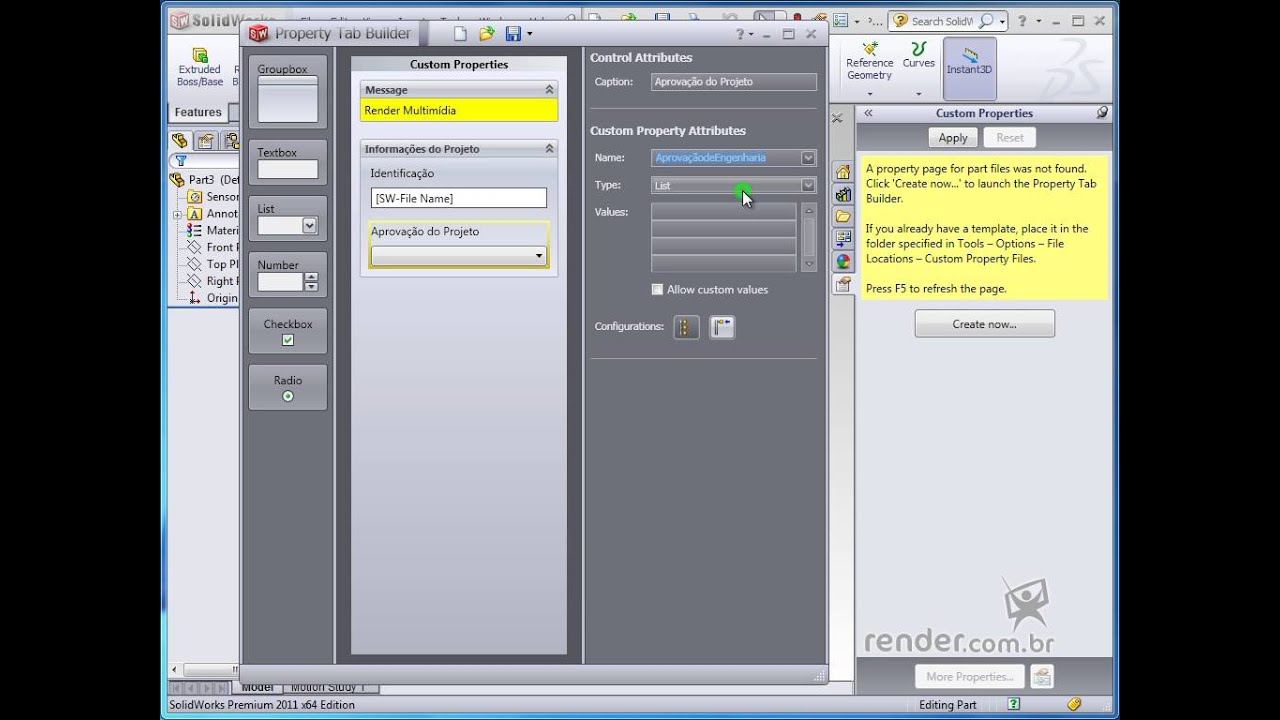Click the New document icon in Property Tab Builder

click(460, 33)
